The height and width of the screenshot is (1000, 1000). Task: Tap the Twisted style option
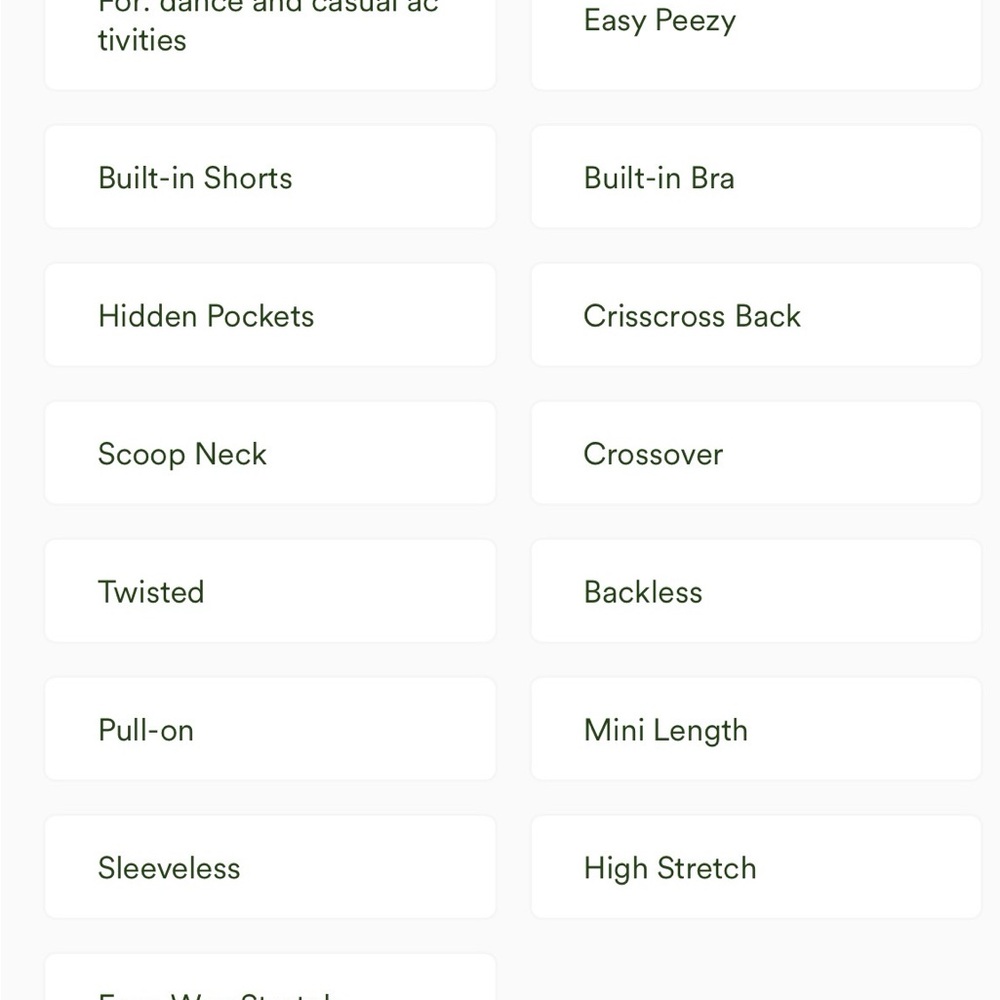270,591
